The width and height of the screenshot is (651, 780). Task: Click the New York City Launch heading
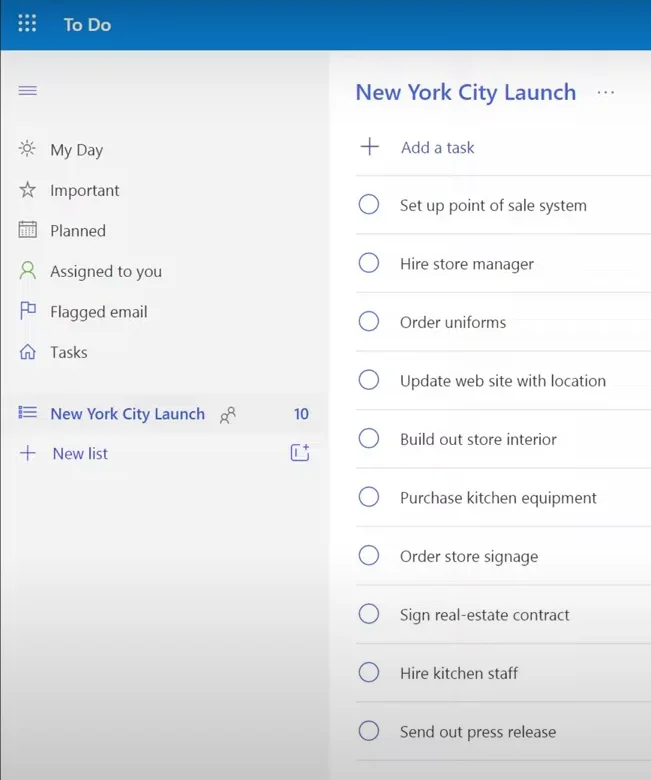tap(466, 93)
